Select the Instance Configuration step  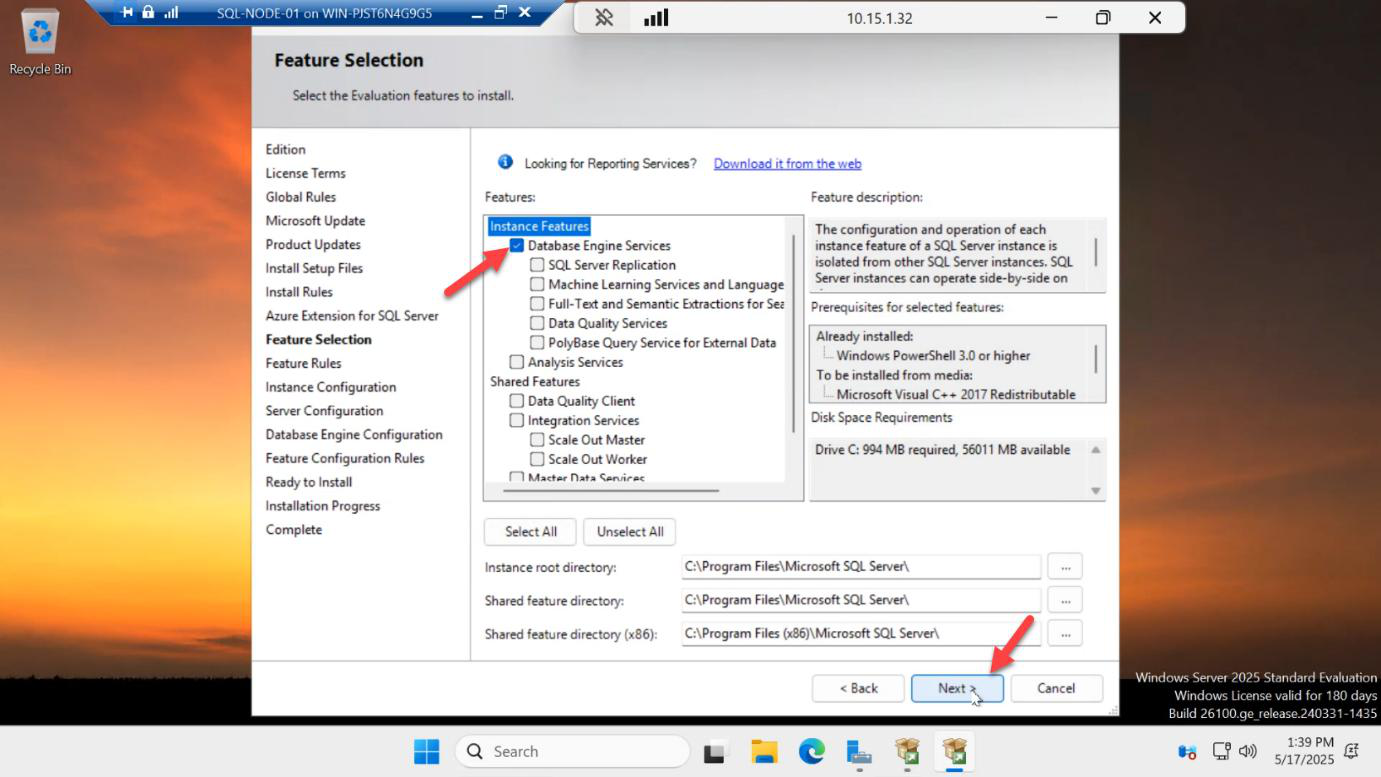coord(331,387)
